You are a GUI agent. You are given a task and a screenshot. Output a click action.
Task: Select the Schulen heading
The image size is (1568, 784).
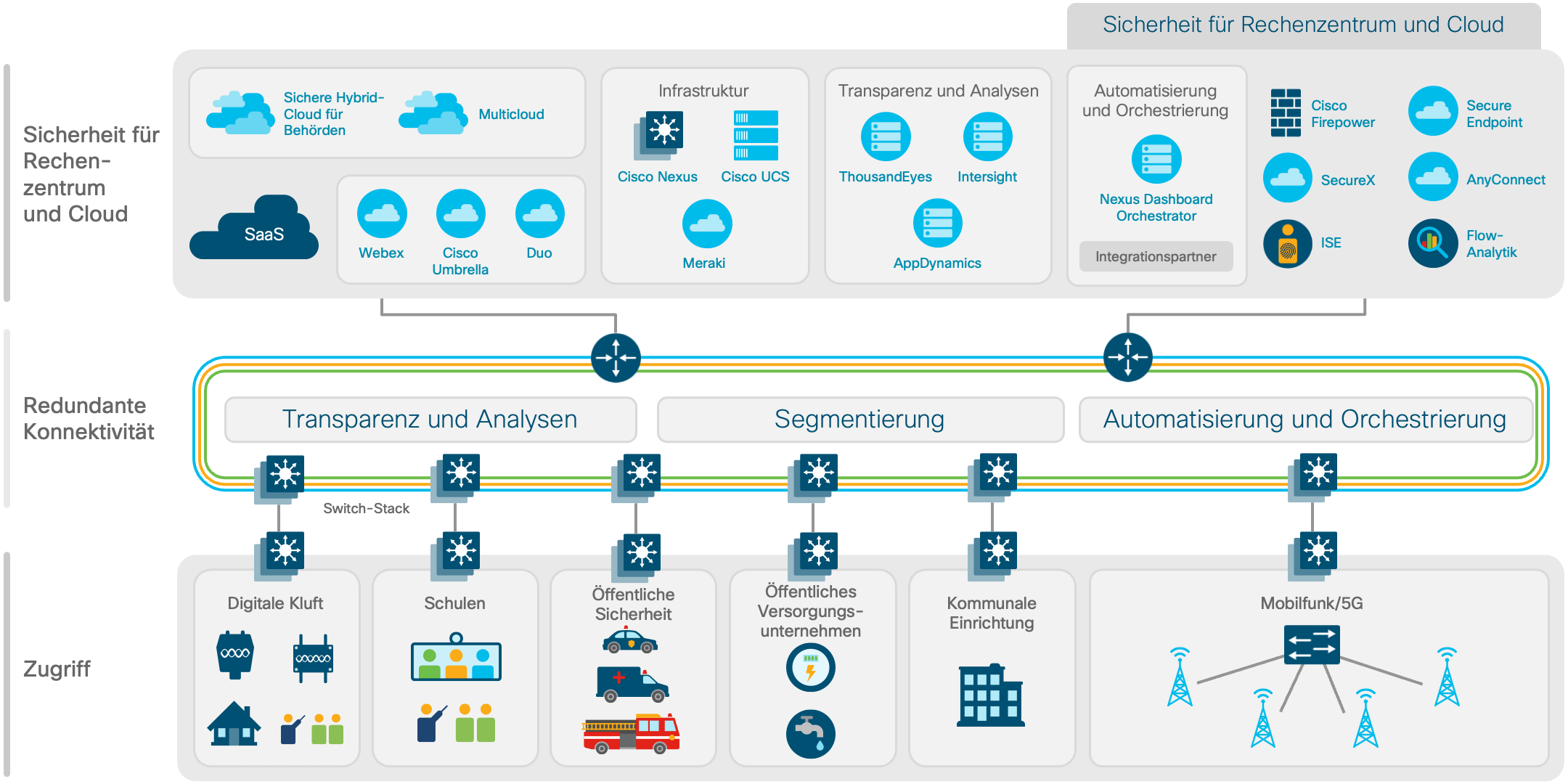pyautogui.click(x=455, y=603)
